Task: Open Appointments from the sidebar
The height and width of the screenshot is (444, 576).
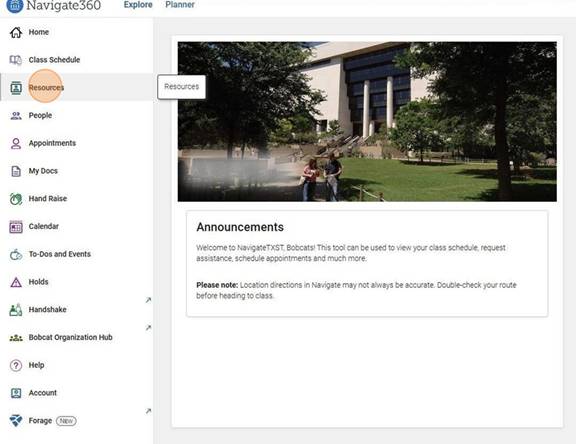Action: tap(52, 143)
